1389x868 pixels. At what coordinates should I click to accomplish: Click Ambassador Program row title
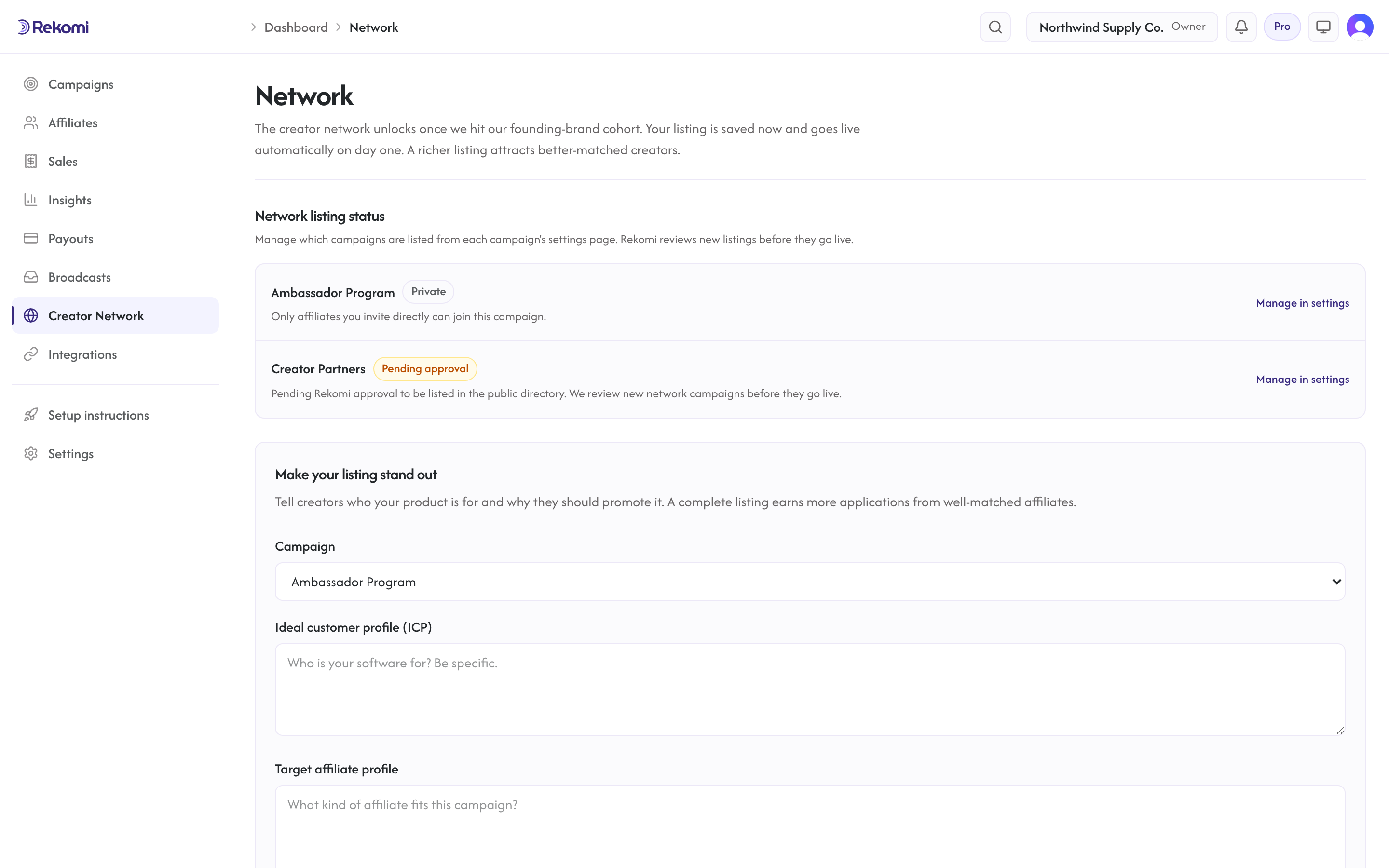tap(333, 293)
